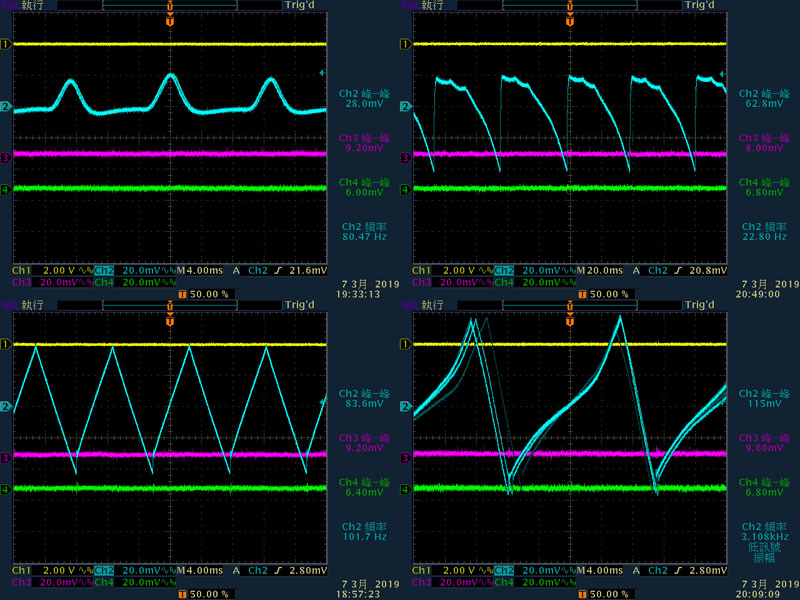800x600 pixels.
Task: Click orange trigger position marker above 101.7 Hz waveform
Action: pos(170,321)
